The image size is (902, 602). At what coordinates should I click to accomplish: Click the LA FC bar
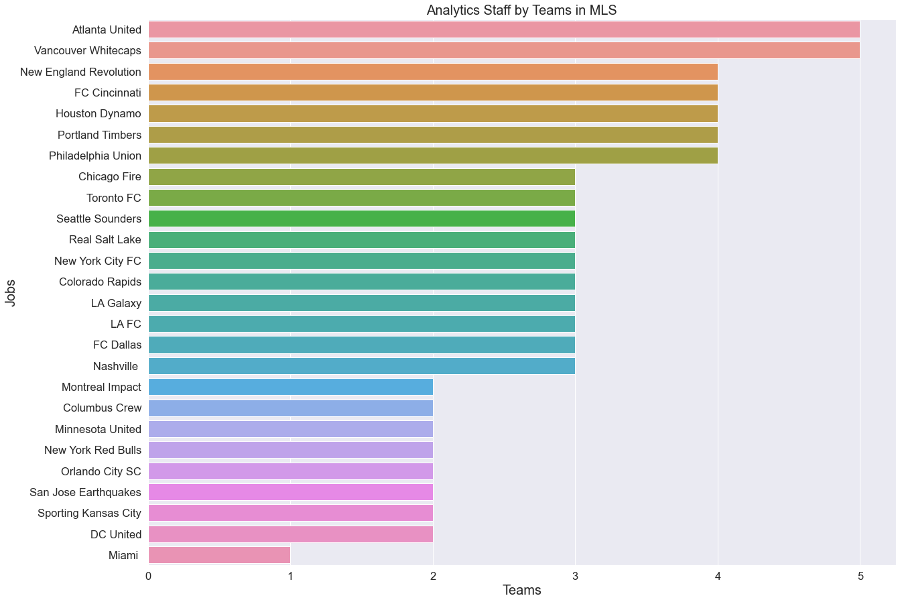coord(362,324)
